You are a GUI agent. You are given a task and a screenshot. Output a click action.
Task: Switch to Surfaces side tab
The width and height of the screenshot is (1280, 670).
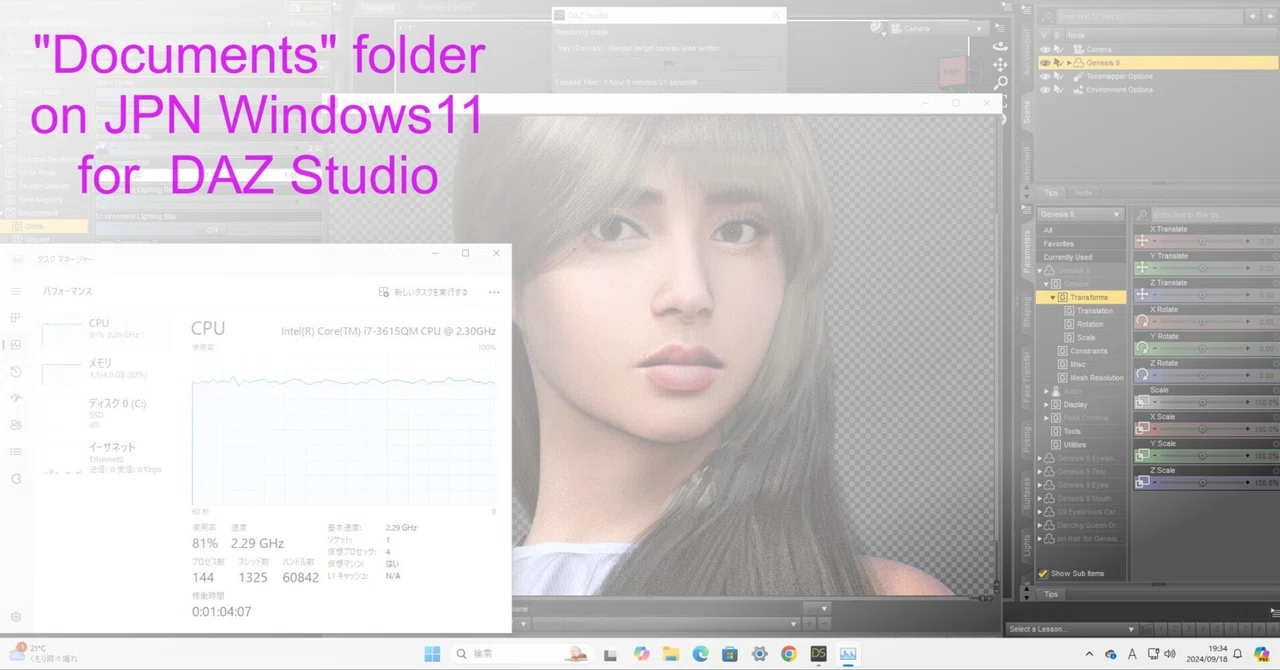point(1026,494)
